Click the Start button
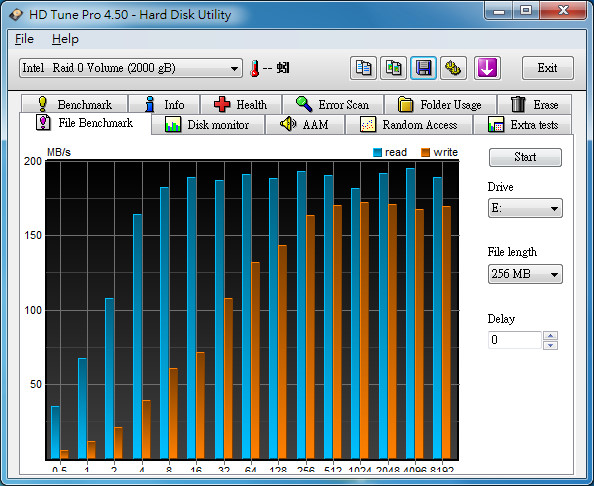The height and width of the screenshot is (486, 594). (x=525, y=157)
